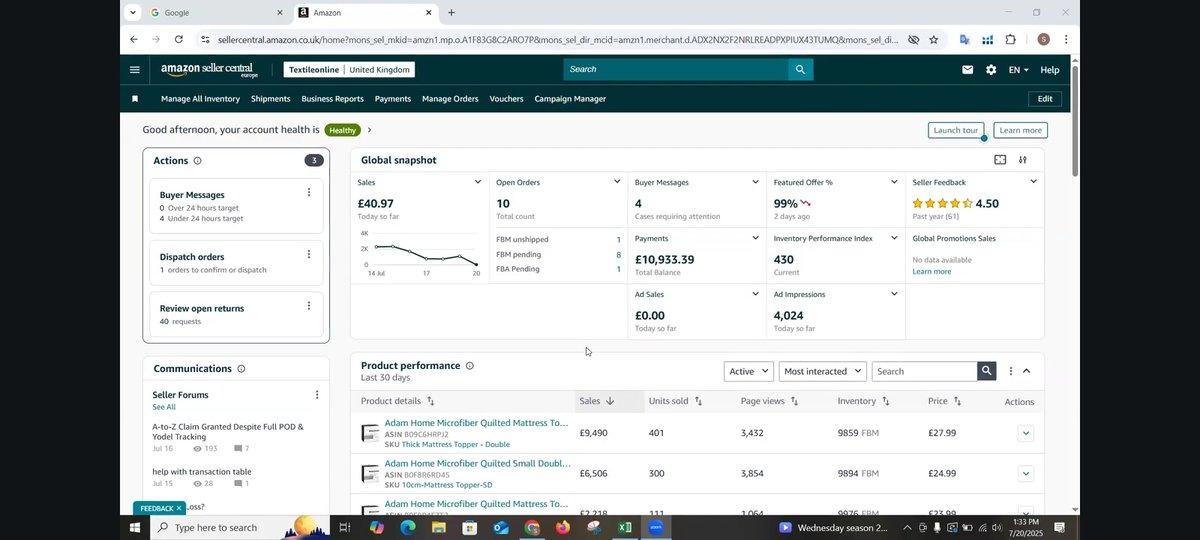Expand the Buyer Messages widget dropdown

point(755,182)
